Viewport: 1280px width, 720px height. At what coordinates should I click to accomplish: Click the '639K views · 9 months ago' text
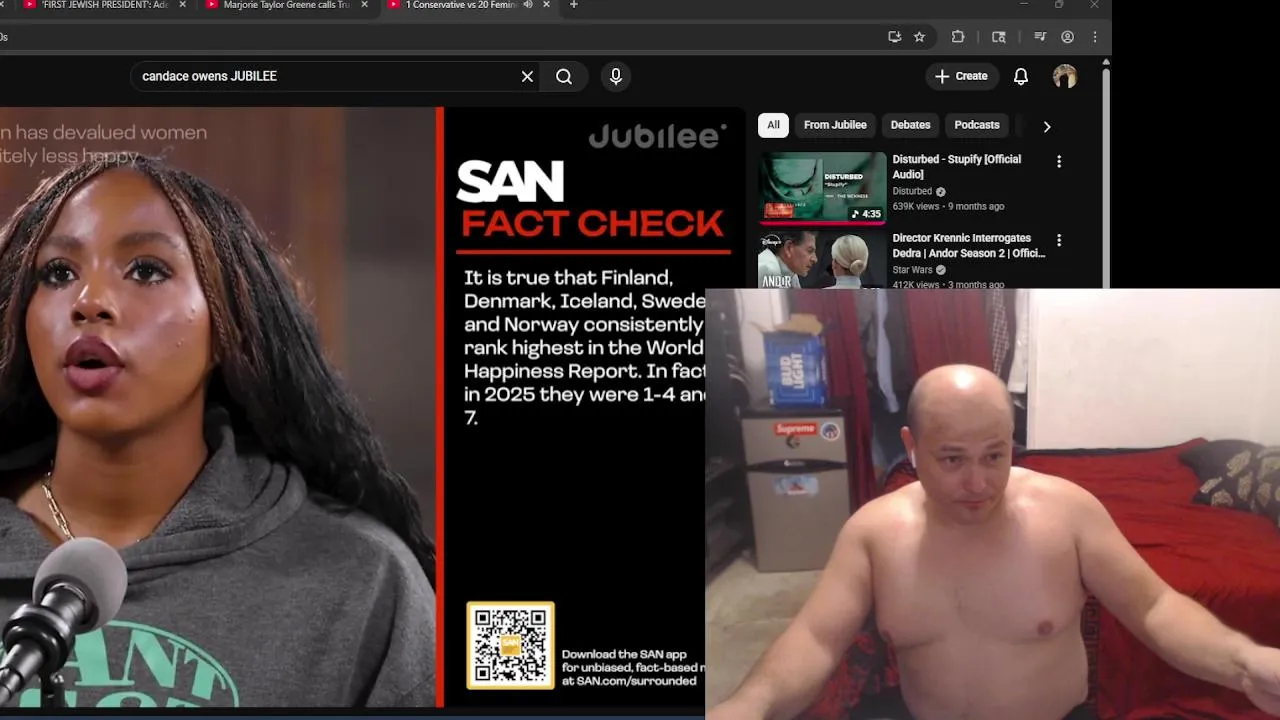tap(948, 206)
